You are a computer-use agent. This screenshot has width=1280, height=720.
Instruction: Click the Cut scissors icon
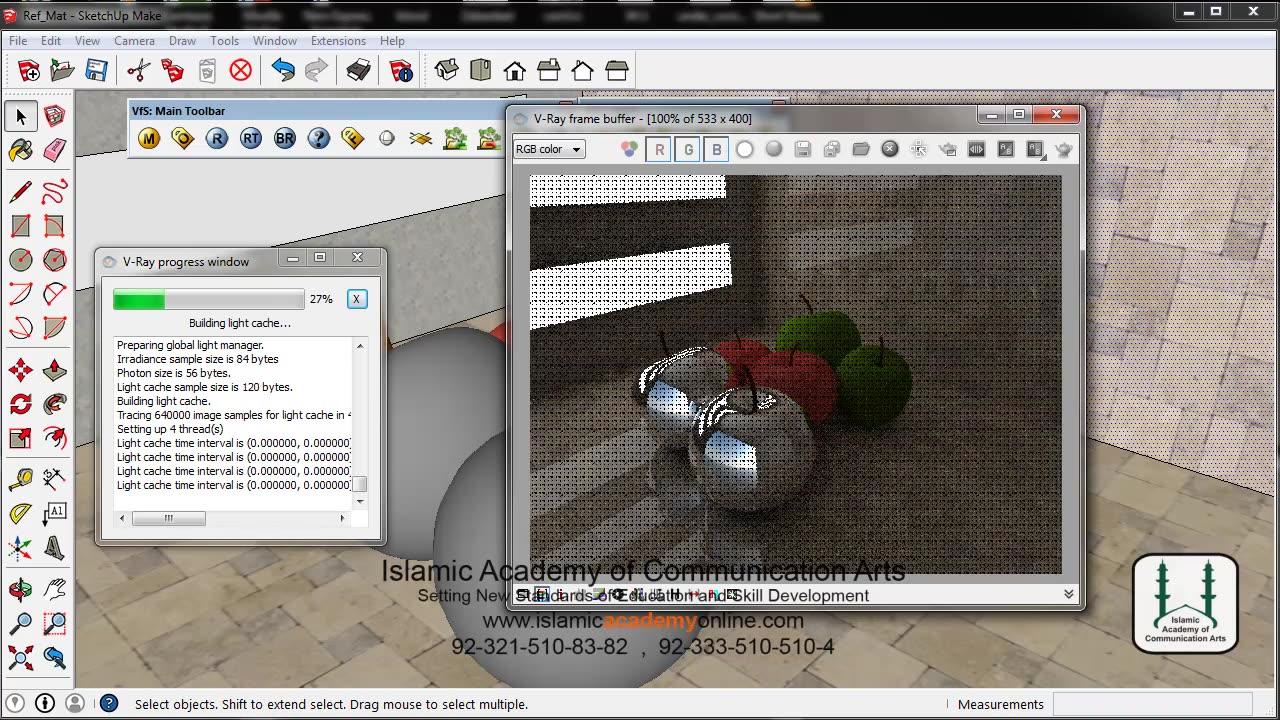point(139,70)
